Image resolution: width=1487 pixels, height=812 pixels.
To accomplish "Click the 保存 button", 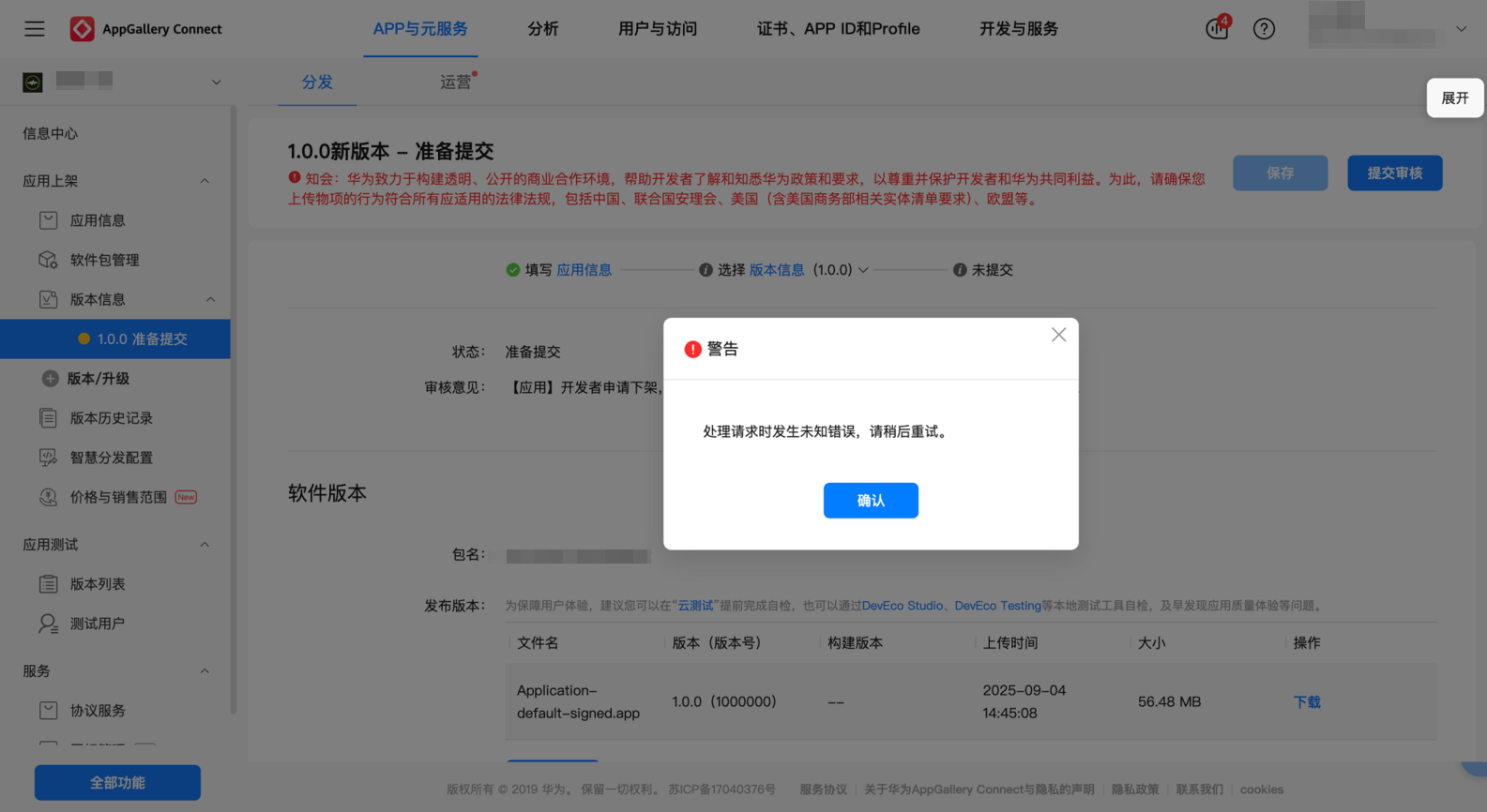I will click(1281, 173).
